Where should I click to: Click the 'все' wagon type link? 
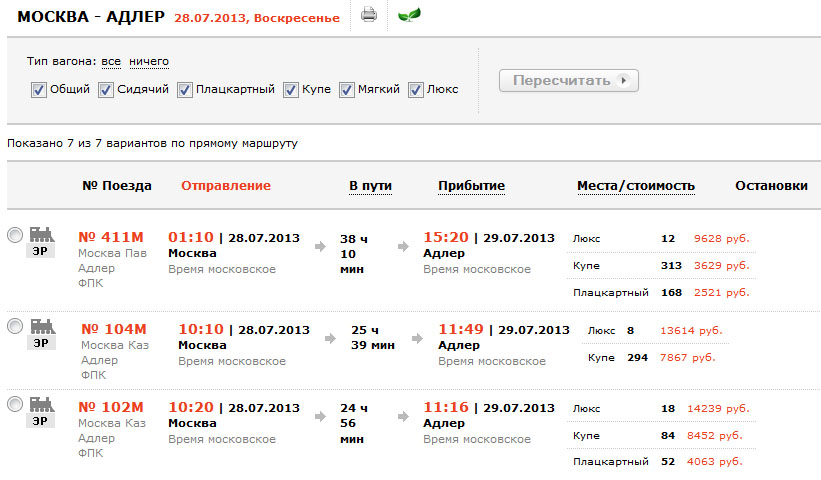tap(111, 62)
